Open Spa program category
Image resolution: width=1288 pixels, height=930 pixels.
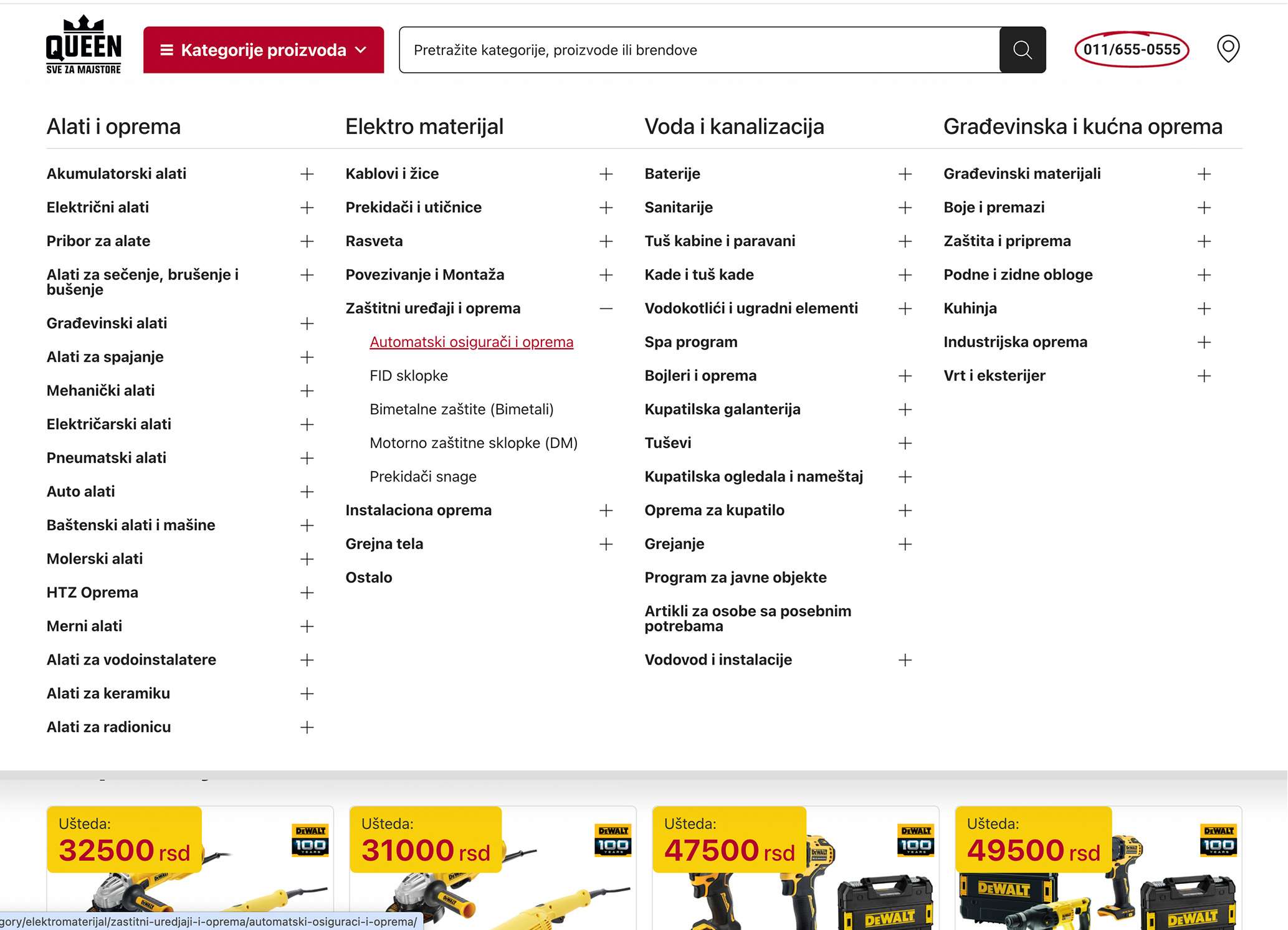click(x=690, y=342)
